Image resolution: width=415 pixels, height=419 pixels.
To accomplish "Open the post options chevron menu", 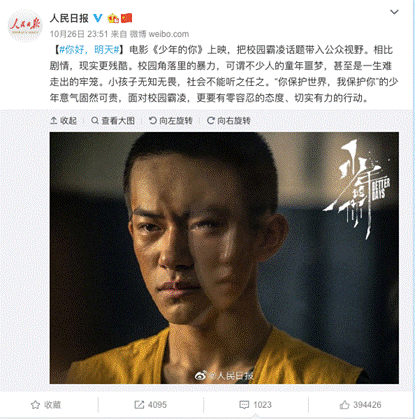I will (394, 12).
